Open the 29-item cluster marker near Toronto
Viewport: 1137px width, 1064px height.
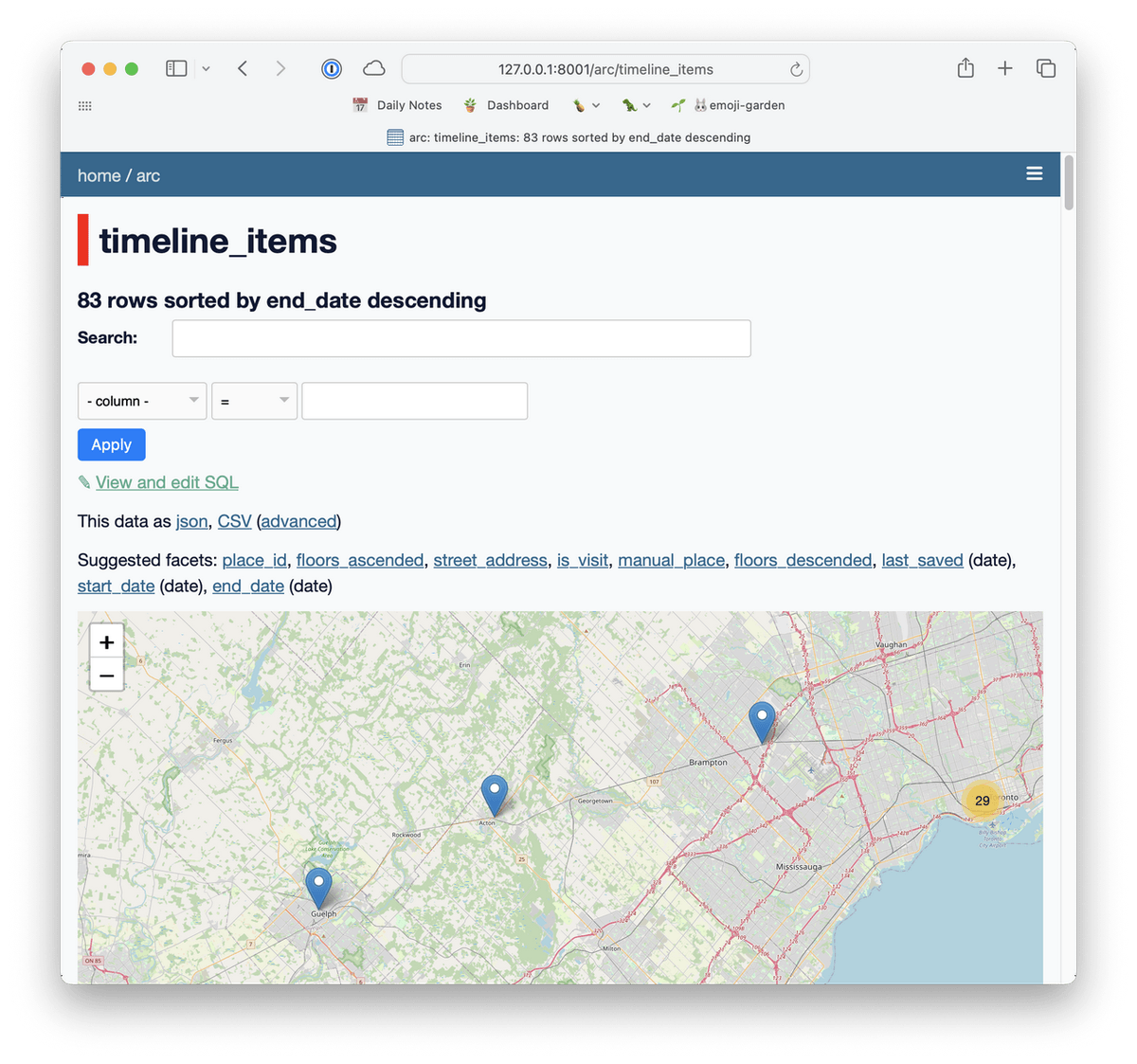pyautogui.click(x=982, y=801)
